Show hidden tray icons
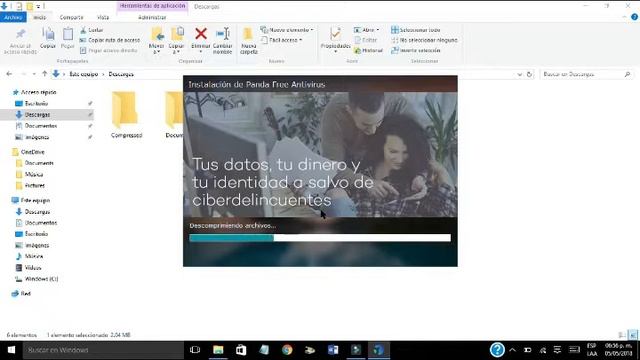Screen dimensions: 640x360 click(x=513, y=350)
